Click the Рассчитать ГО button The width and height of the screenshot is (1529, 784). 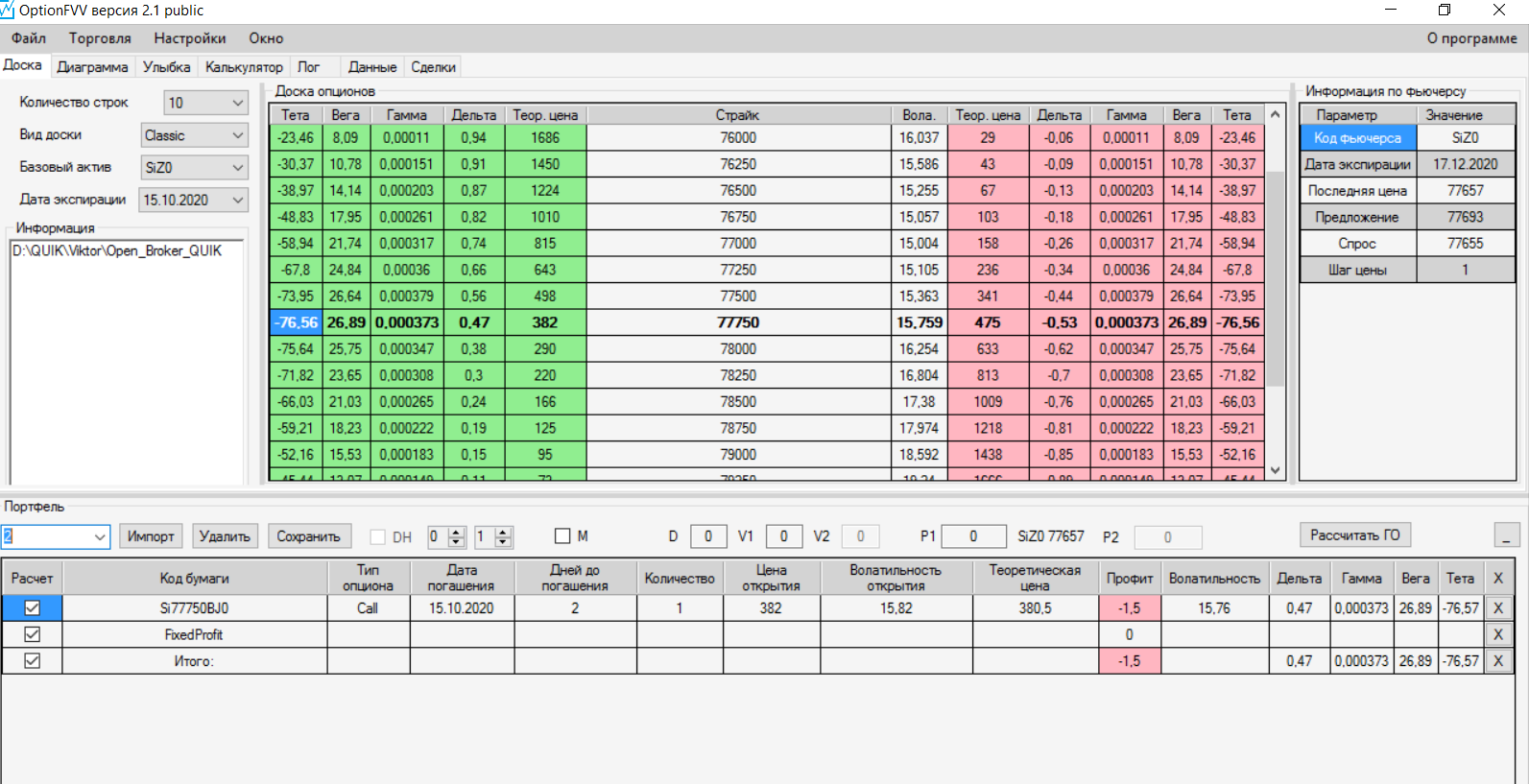(1354, 535)
